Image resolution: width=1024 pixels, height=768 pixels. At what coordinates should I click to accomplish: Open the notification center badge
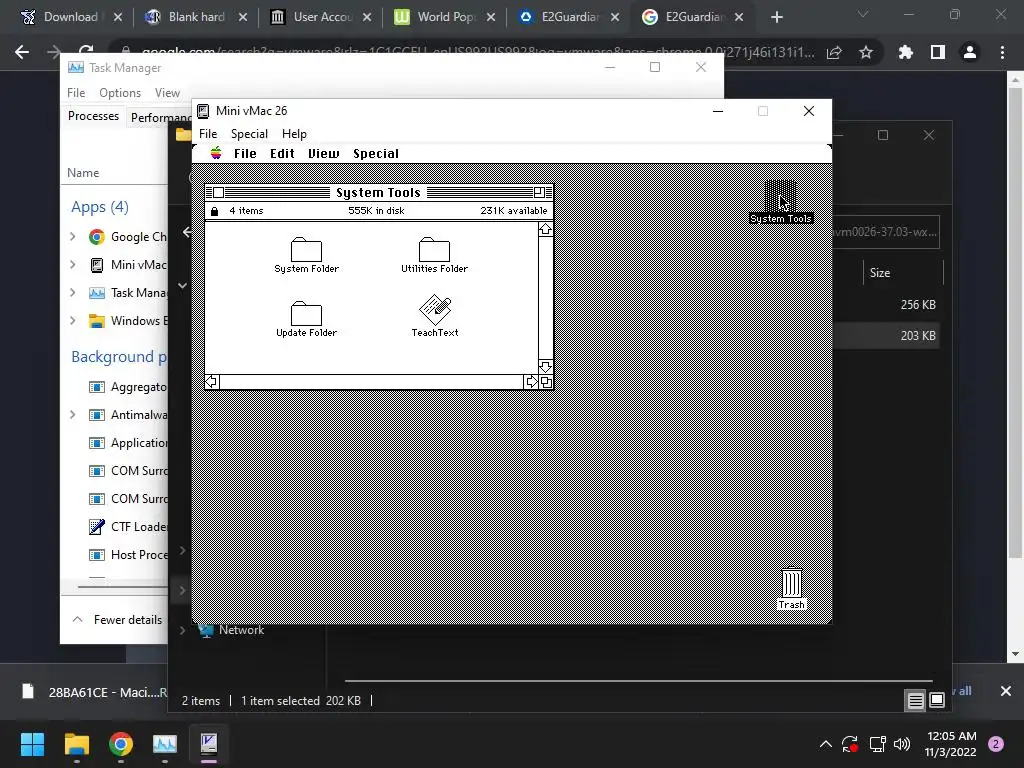click(996, 744)
